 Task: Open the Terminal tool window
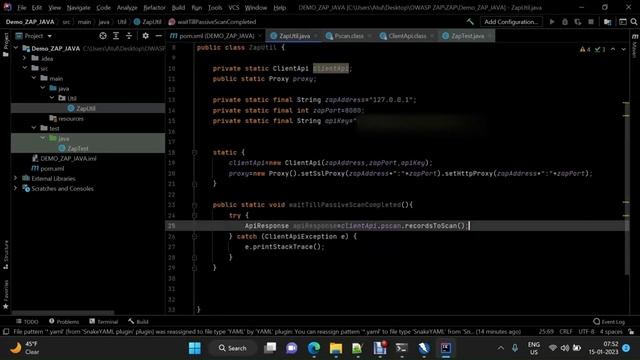(103, 322)
